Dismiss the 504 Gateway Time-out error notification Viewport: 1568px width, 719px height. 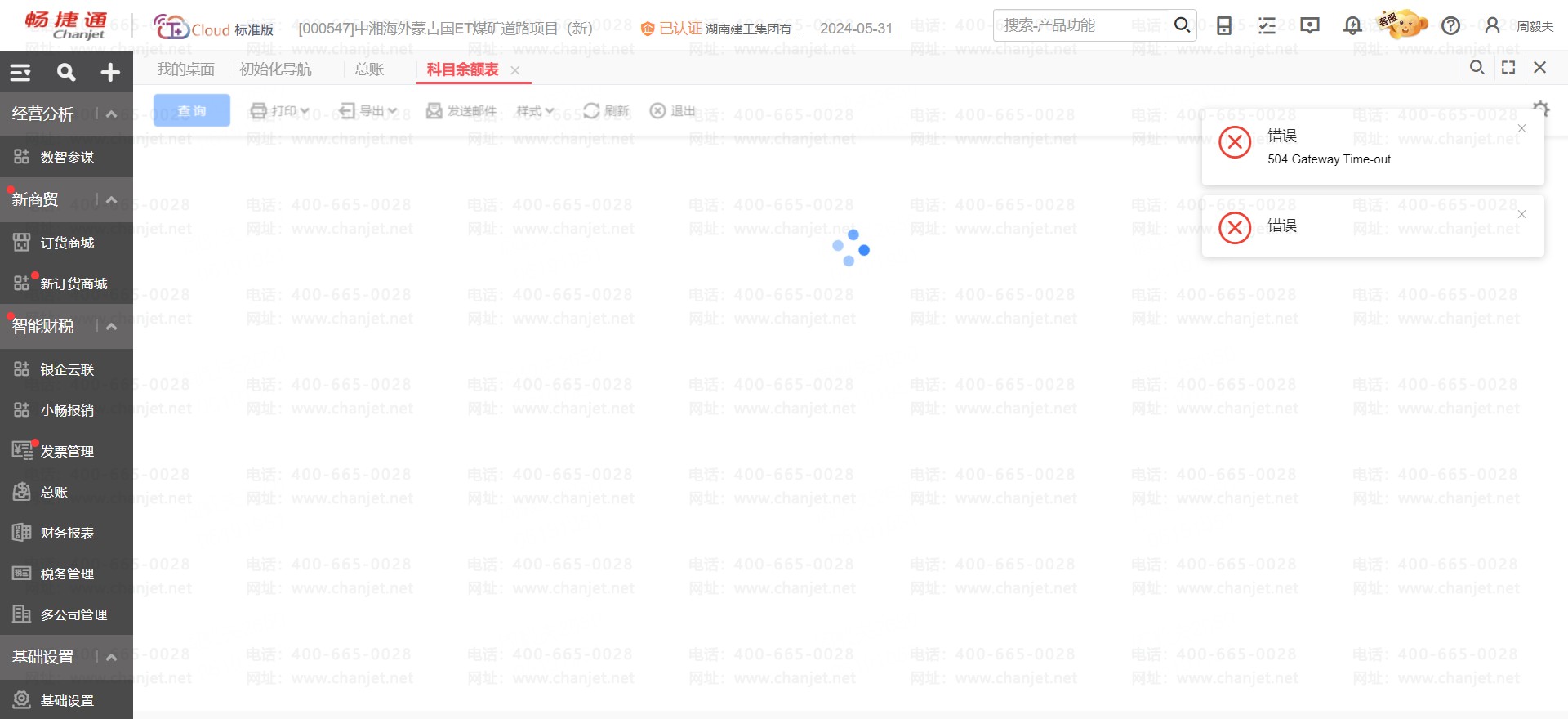pyautogui.click(x=1521, y=128)
